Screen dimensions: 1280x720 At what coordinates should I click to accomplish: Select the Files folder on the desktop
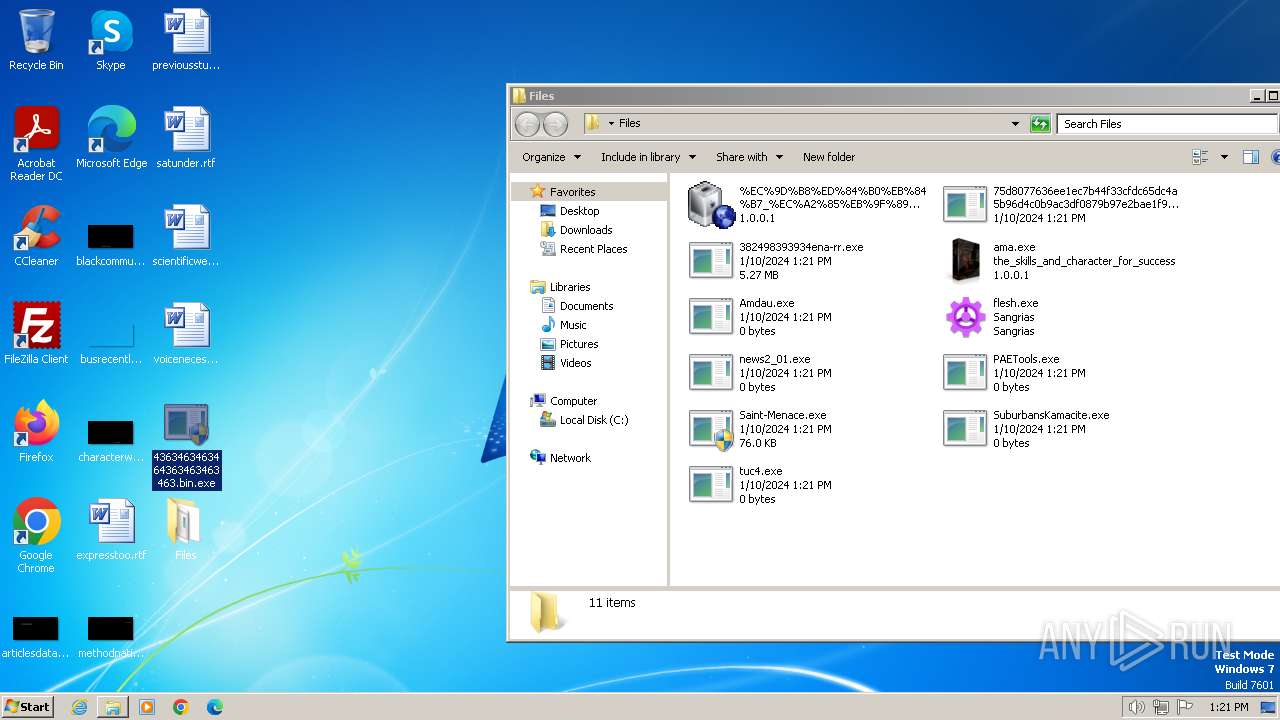tap(186, 530)
